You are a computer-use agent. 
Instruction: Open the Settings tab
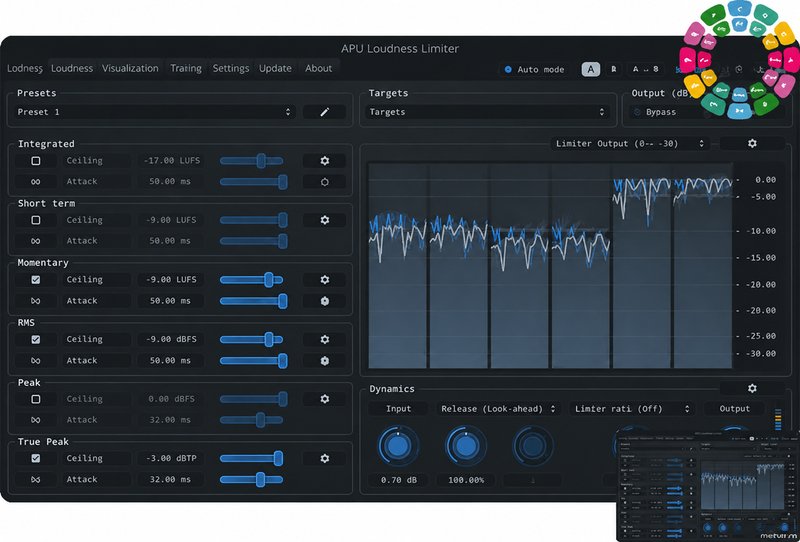(x=231, y=68)
